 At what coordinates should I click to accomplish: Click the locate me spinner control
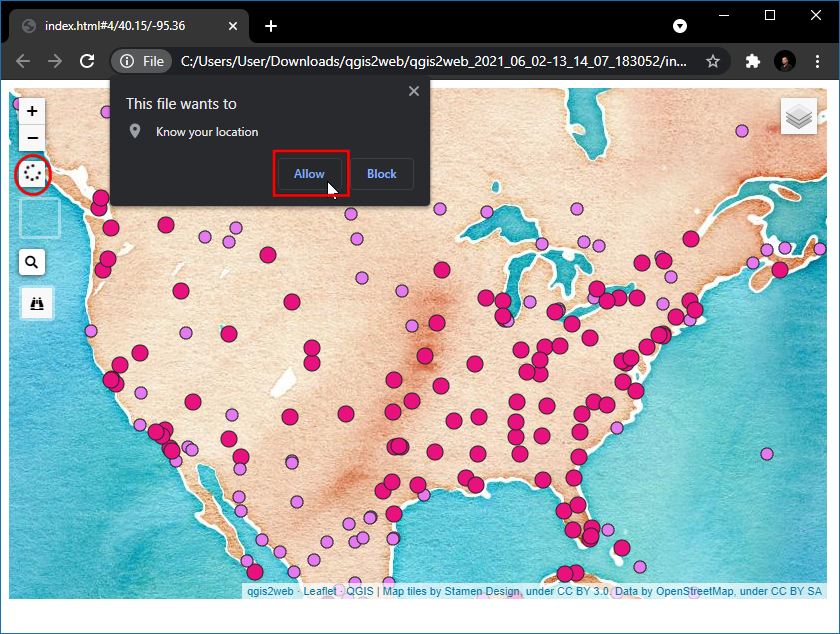[x=32, y=174]
